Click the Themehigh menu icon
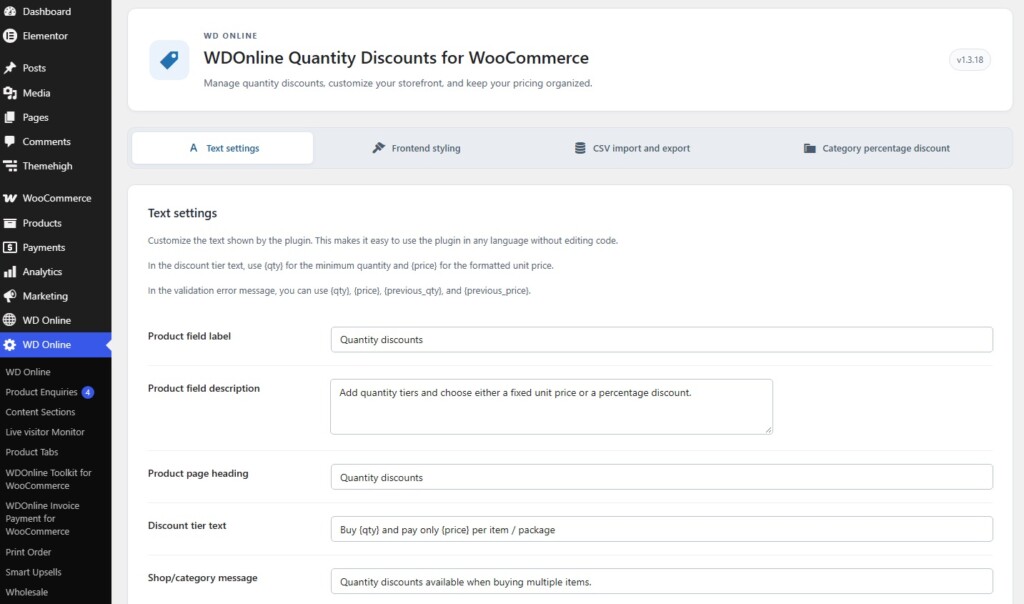Viewport: 1024px width, 604px height. coord(10,166)
